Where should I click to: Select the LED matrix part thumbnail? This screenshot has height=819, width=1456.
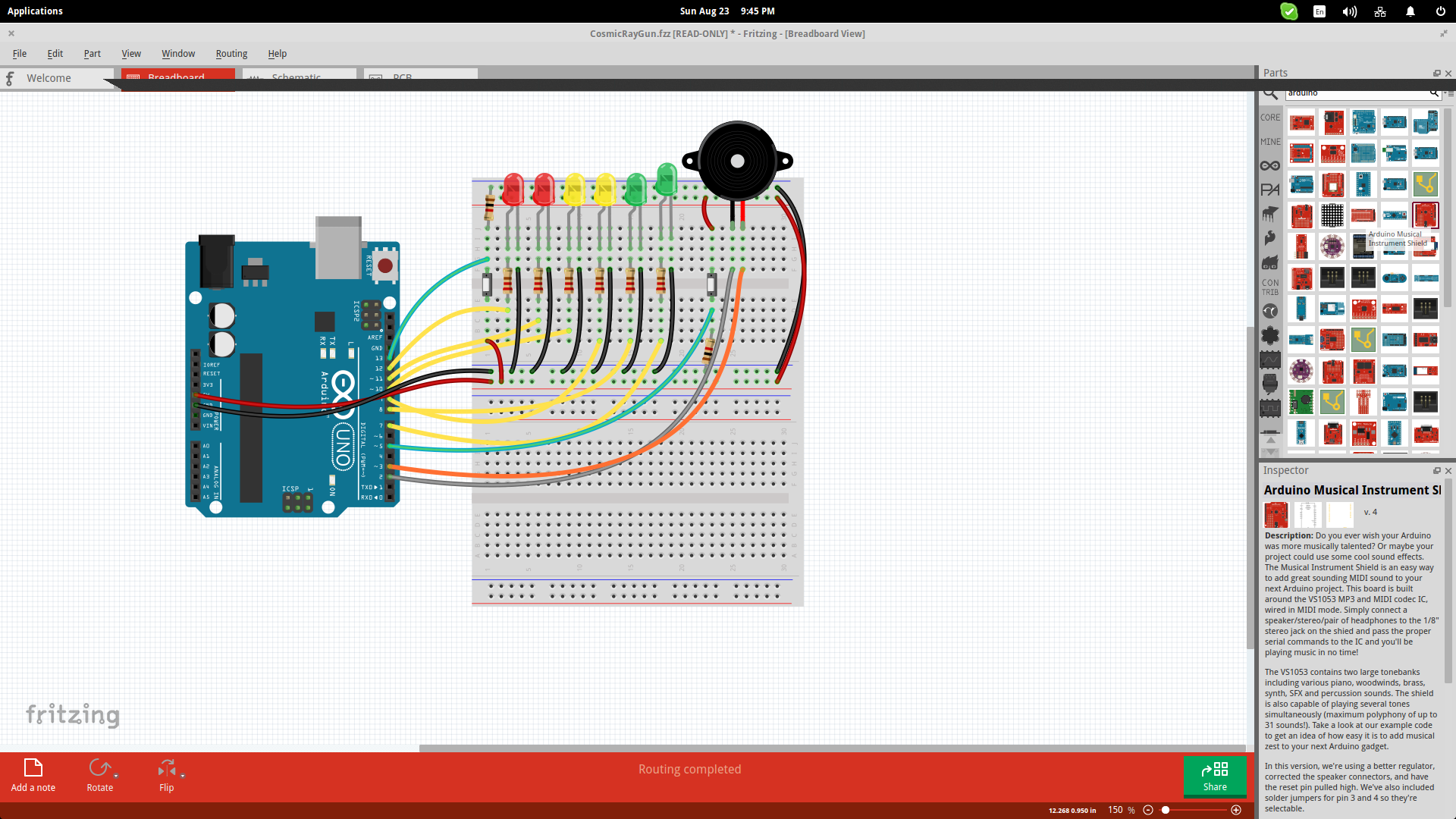[1332, 215]
